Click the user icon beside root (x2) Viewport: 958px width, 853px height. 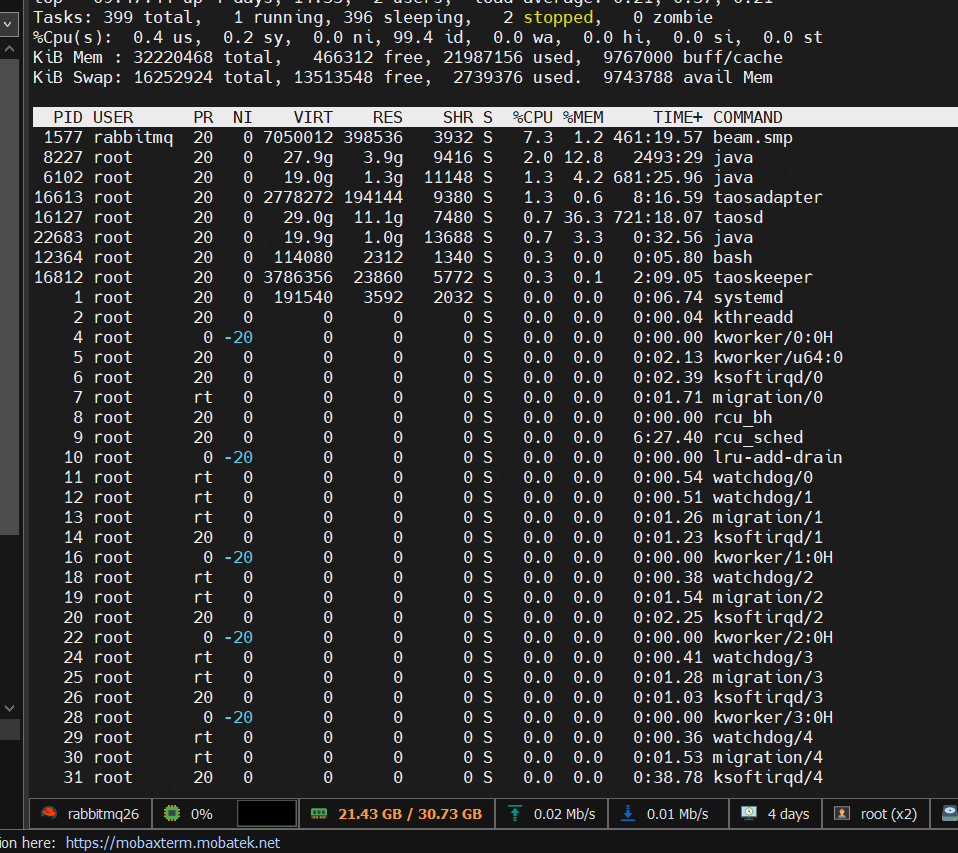tap(842, 814)
